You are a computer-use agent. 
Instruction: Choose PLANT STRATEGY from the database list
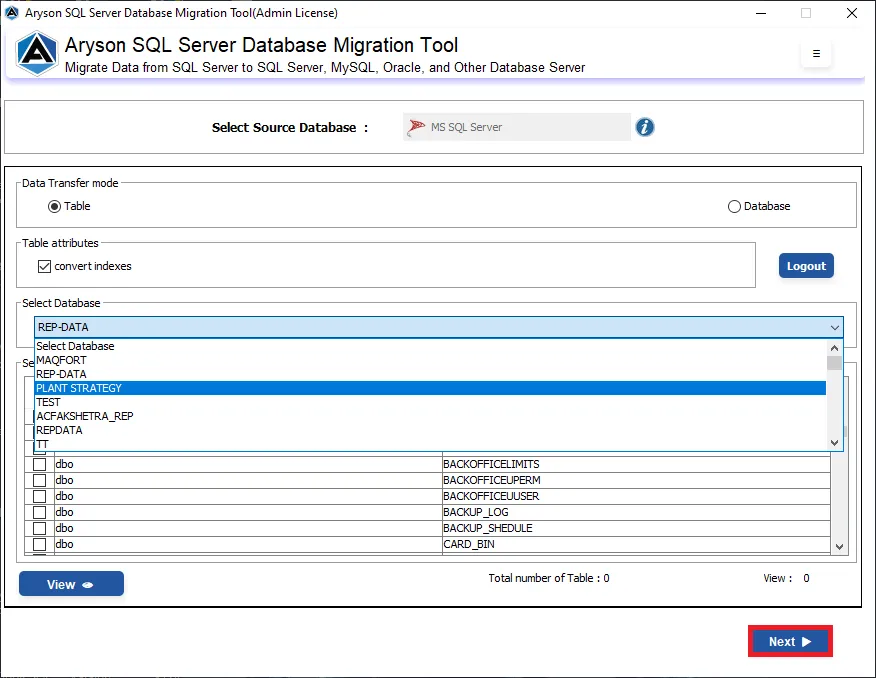pos(430,388)
